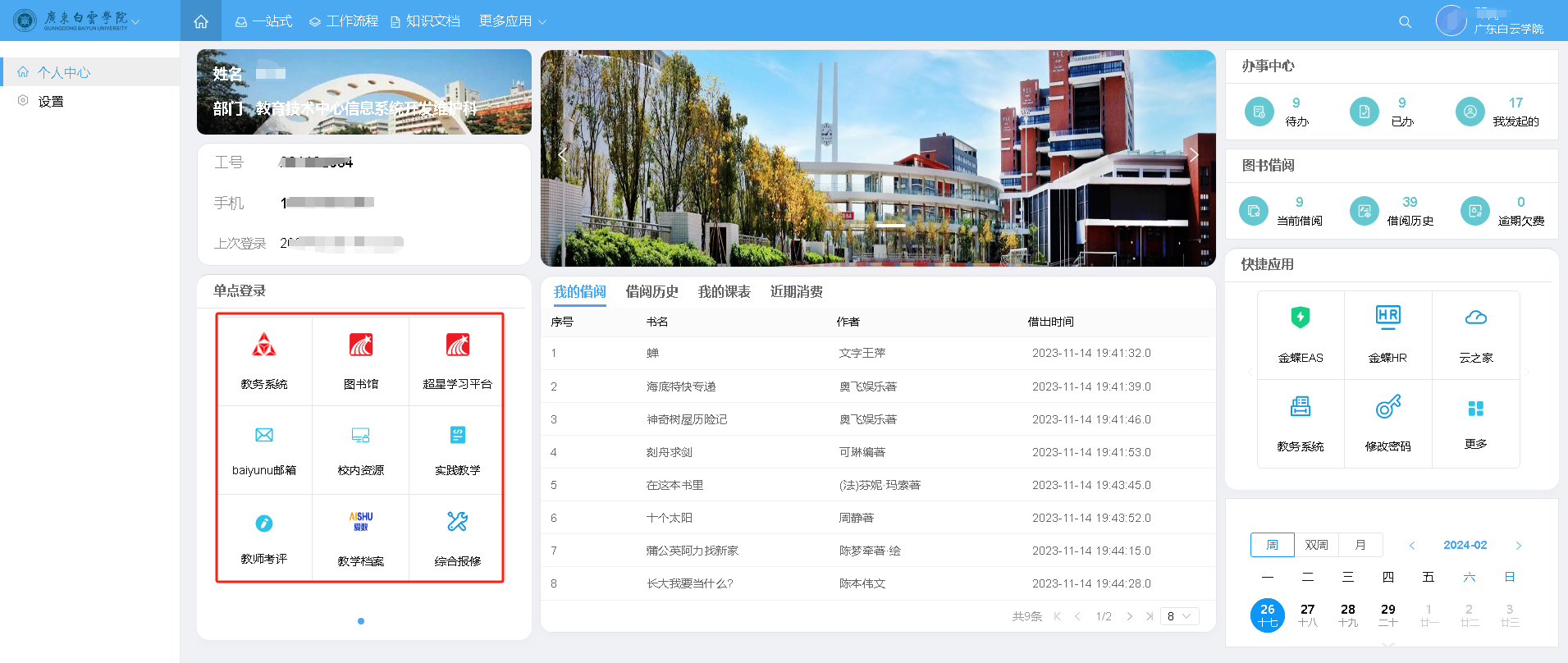Select 周 calendar view
Screen dimensions: 1568x663
(x=1272, y=545)
